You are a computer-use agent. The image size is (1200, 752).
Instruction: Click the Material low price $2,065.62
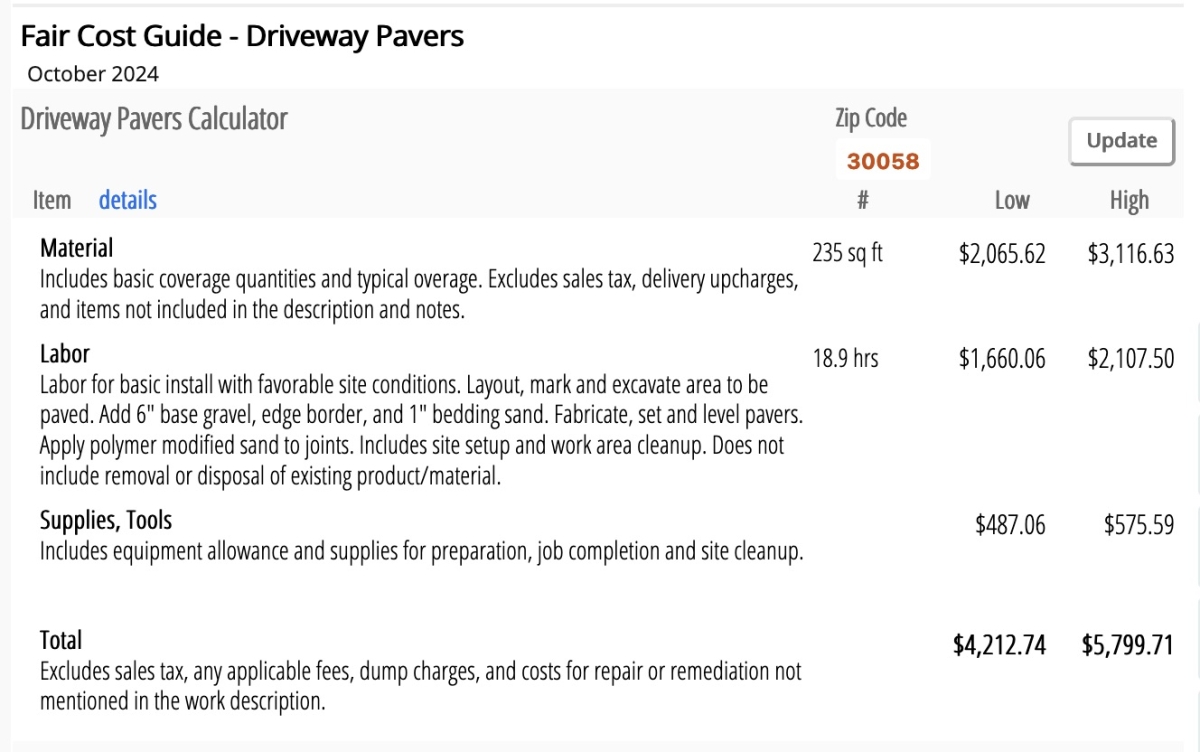(1001, 254)
